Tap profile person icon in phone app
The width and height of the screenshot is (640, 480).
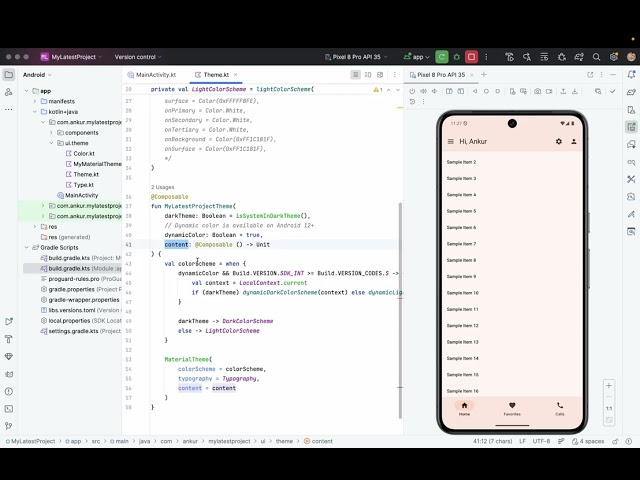point(574,141)
